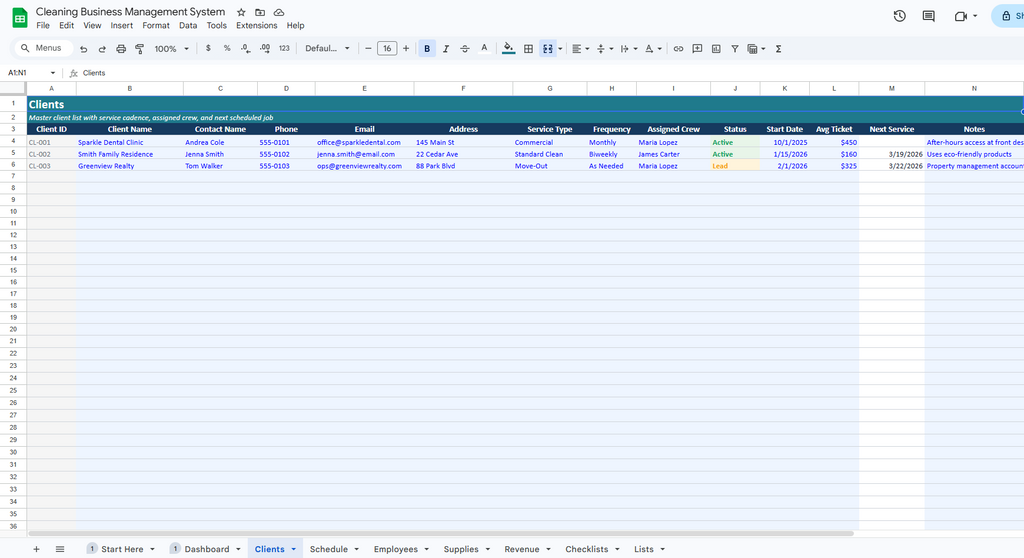Image resolution: width=1024 pixels, height=558 pixels.
Task: Open the Format menu
Action: [x=155, y=25]
